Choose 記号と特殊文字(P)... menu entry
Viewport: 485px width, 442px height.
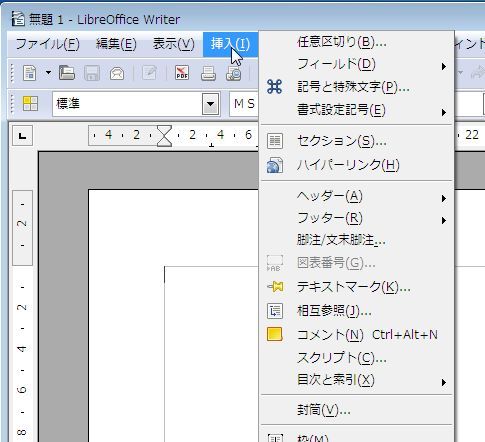click(357, 87)
